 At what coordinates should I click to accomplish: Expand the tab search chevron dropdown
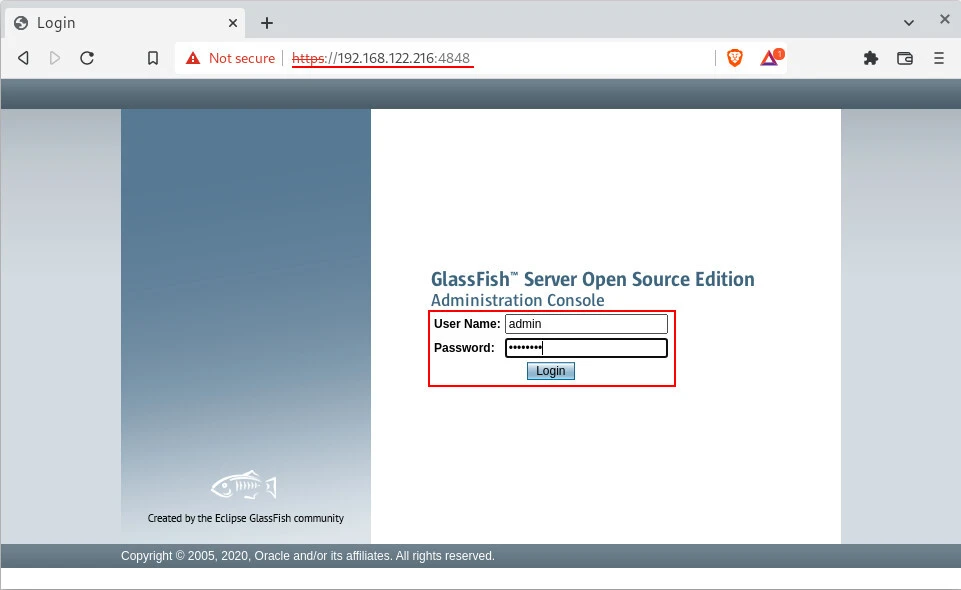tap(909, 22)
